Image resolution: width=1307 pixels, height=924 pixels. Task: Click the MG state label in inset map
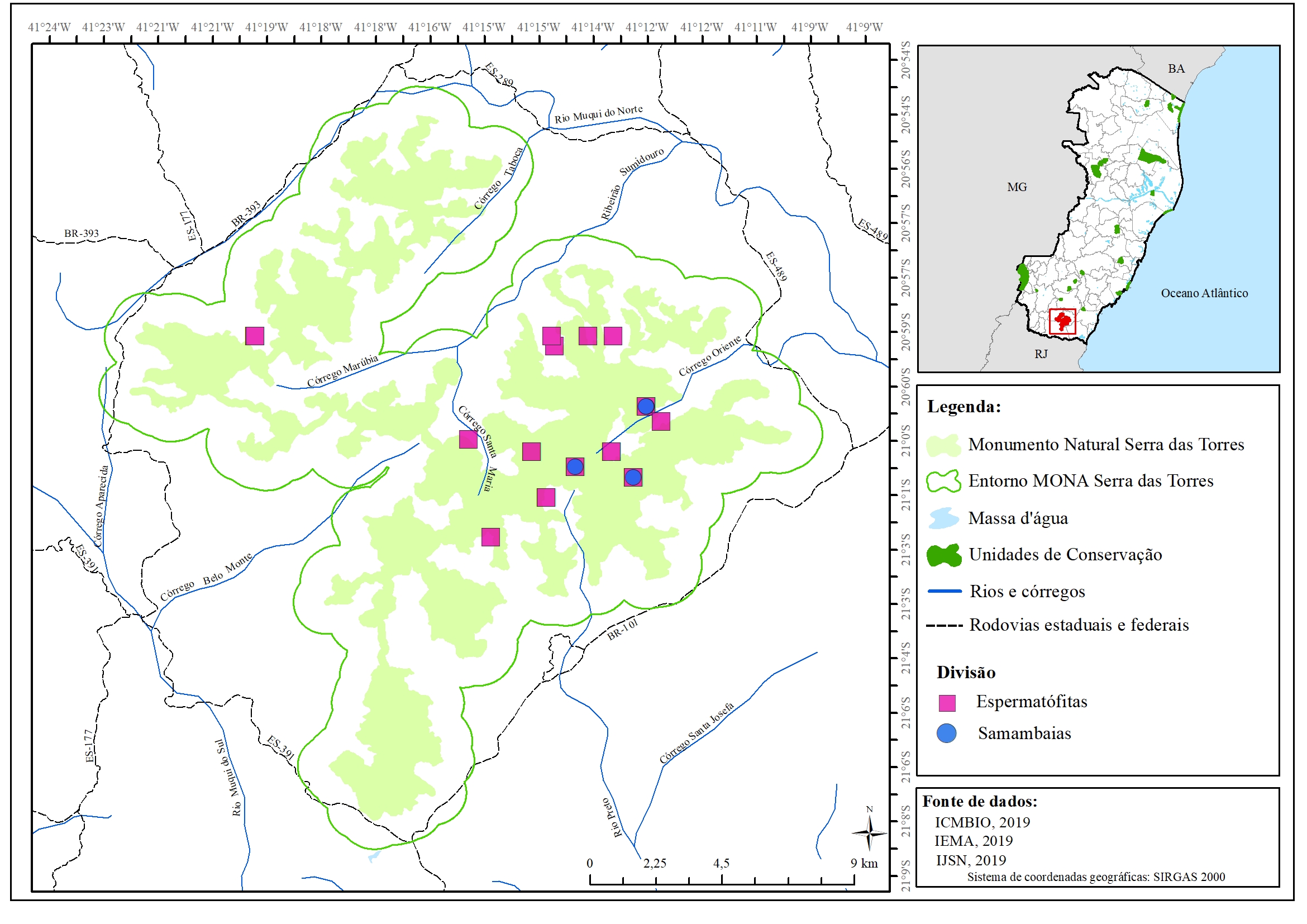[x=1017, y=187]
